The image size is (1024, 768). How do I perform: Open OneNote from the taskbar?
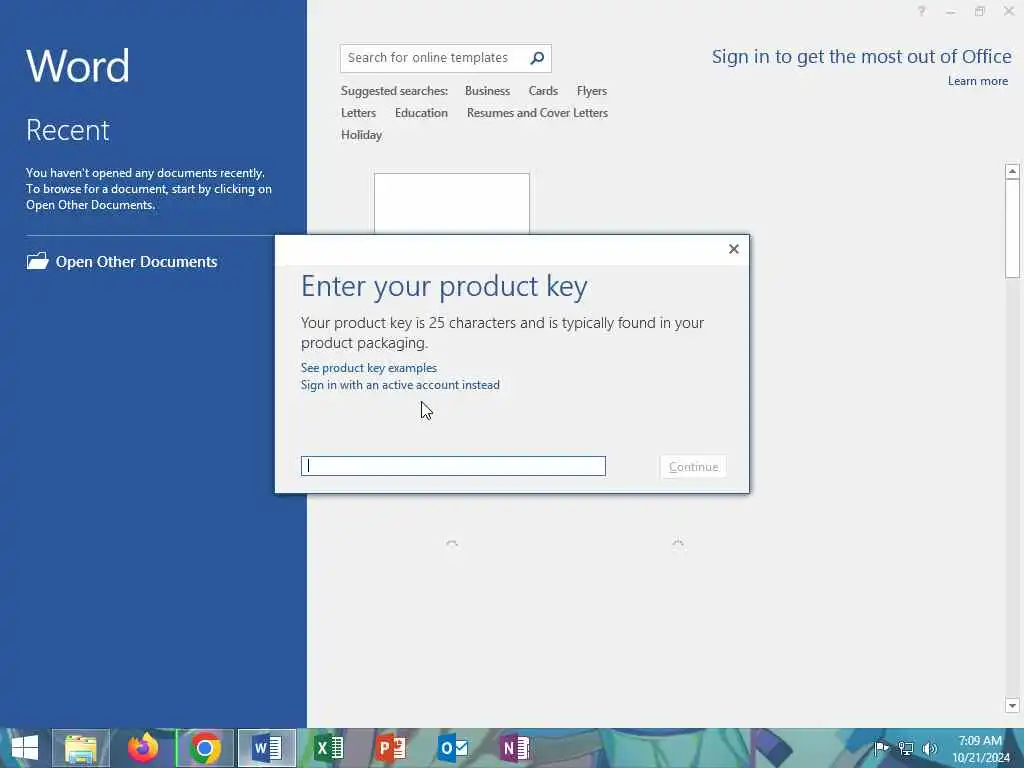point(515,748)
